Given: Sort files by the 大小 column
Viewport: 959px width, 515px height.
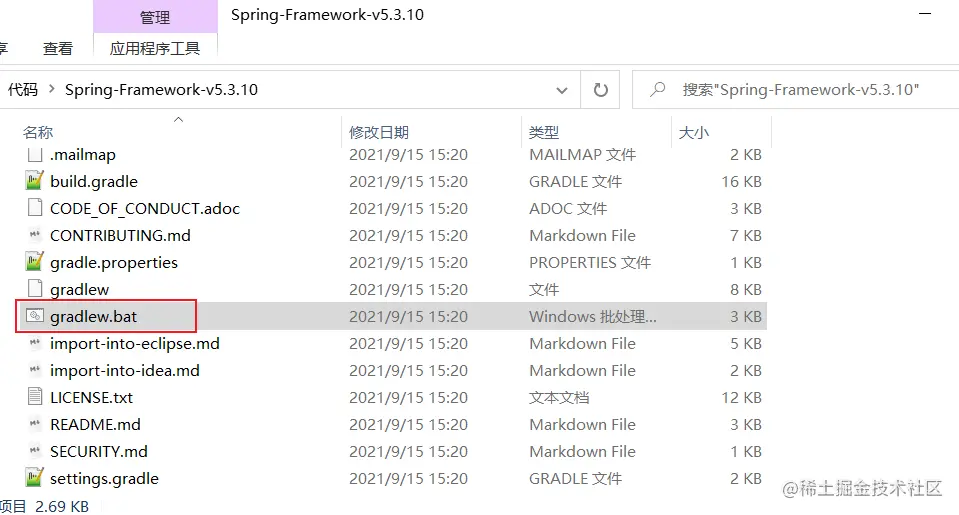Looking at the screenshot, I should [694, 132].
